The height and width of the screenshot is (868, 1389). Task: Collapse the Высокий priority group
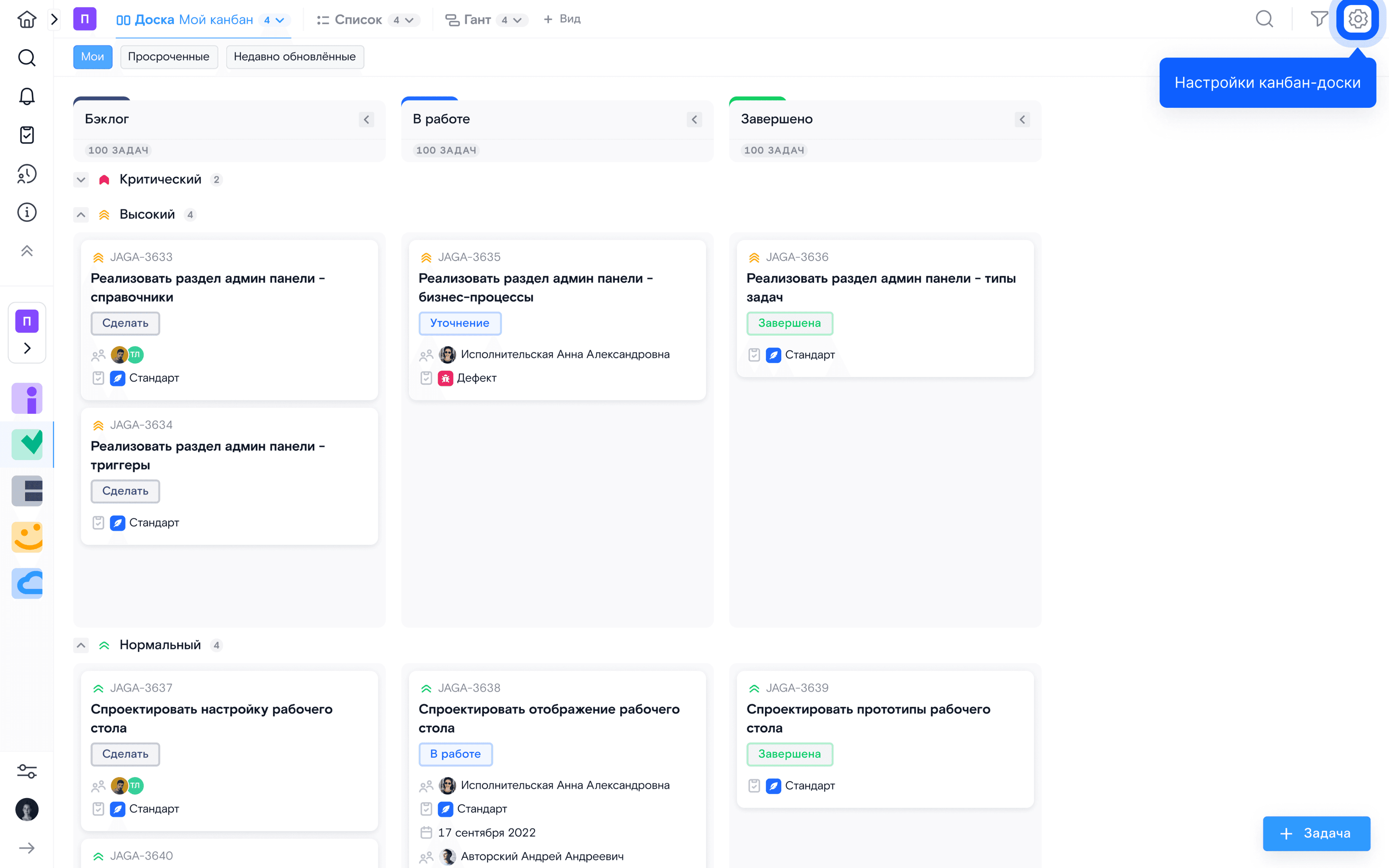[x=80, y=214]
